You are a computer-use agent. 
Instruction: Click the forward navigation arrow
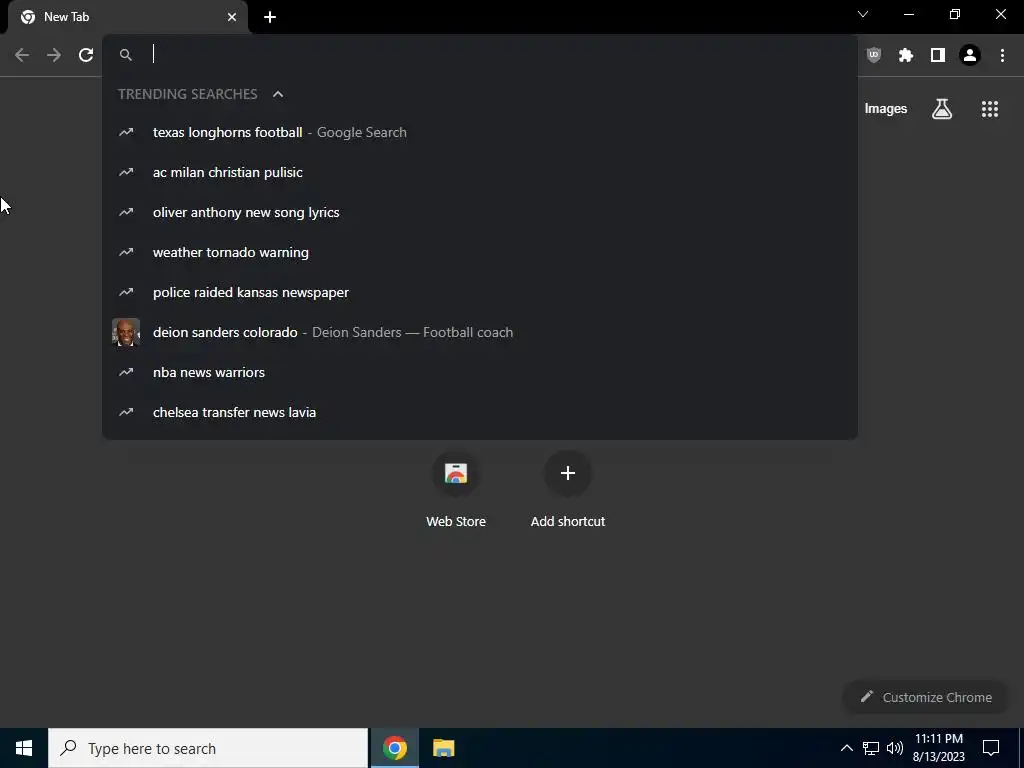pos(54,55)
